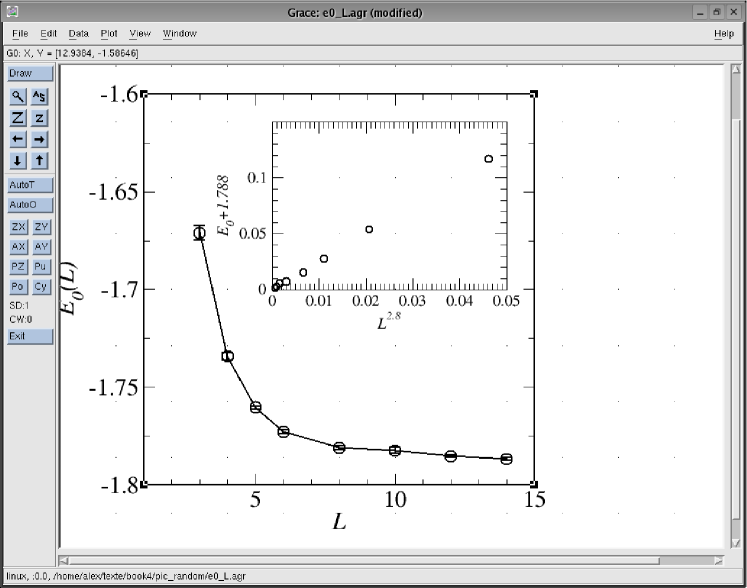
Task: Click the top-right graph selection handle
Action: tap(534, 94)
